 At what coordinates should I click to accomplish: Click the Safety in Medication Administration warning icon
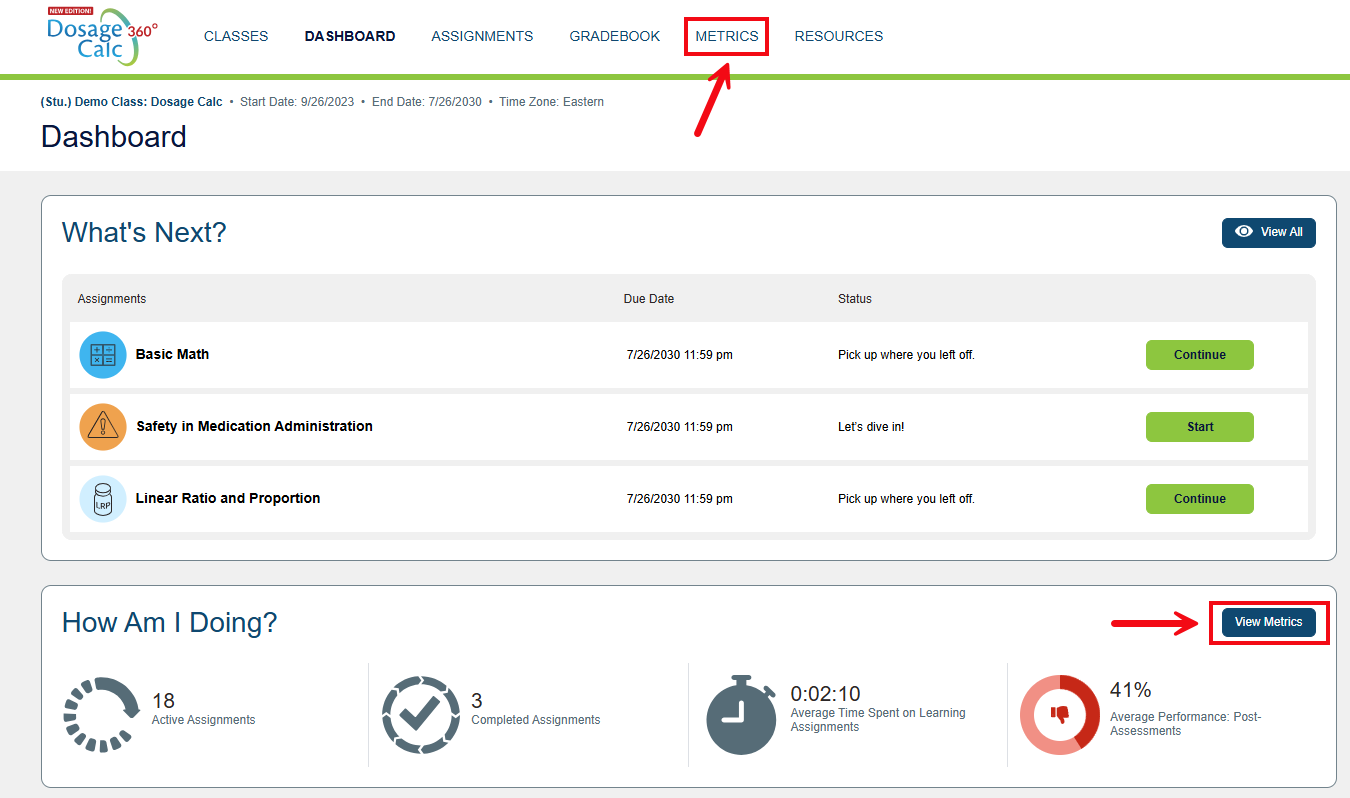(x=102, y=426)
